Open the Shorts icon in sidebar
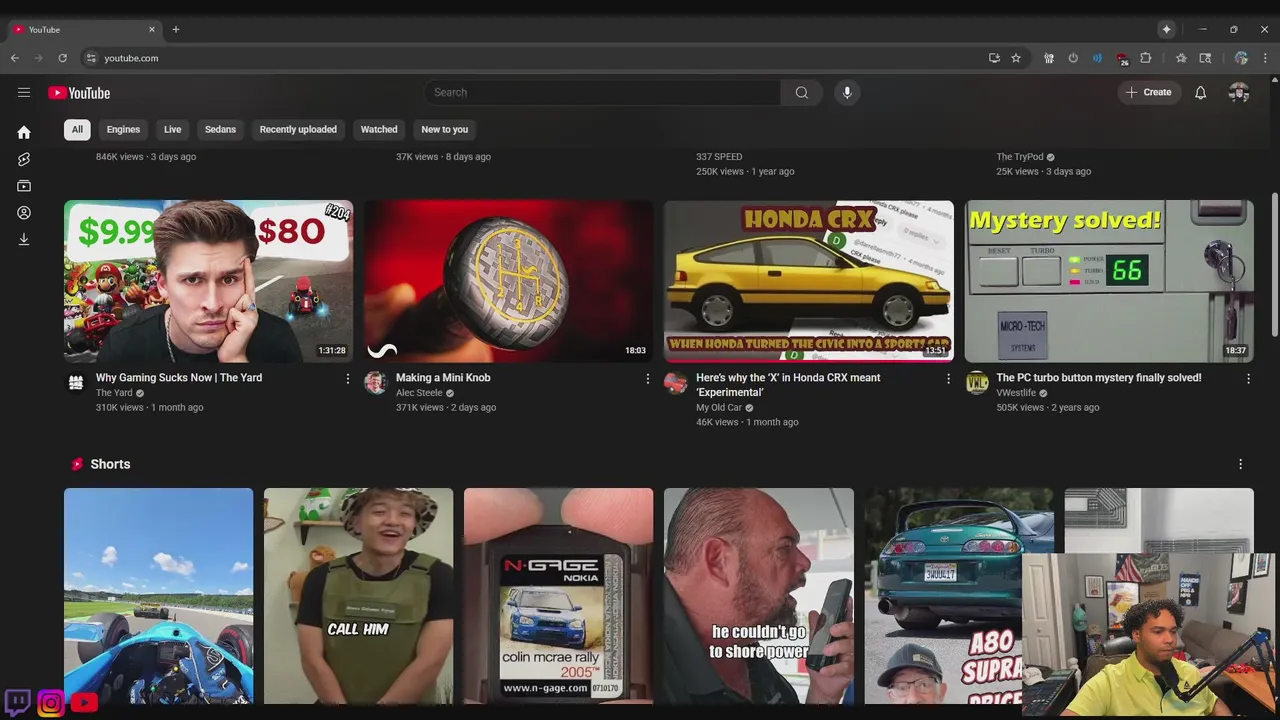Screen dimensions: 1280x720 (x=24, y=159)
